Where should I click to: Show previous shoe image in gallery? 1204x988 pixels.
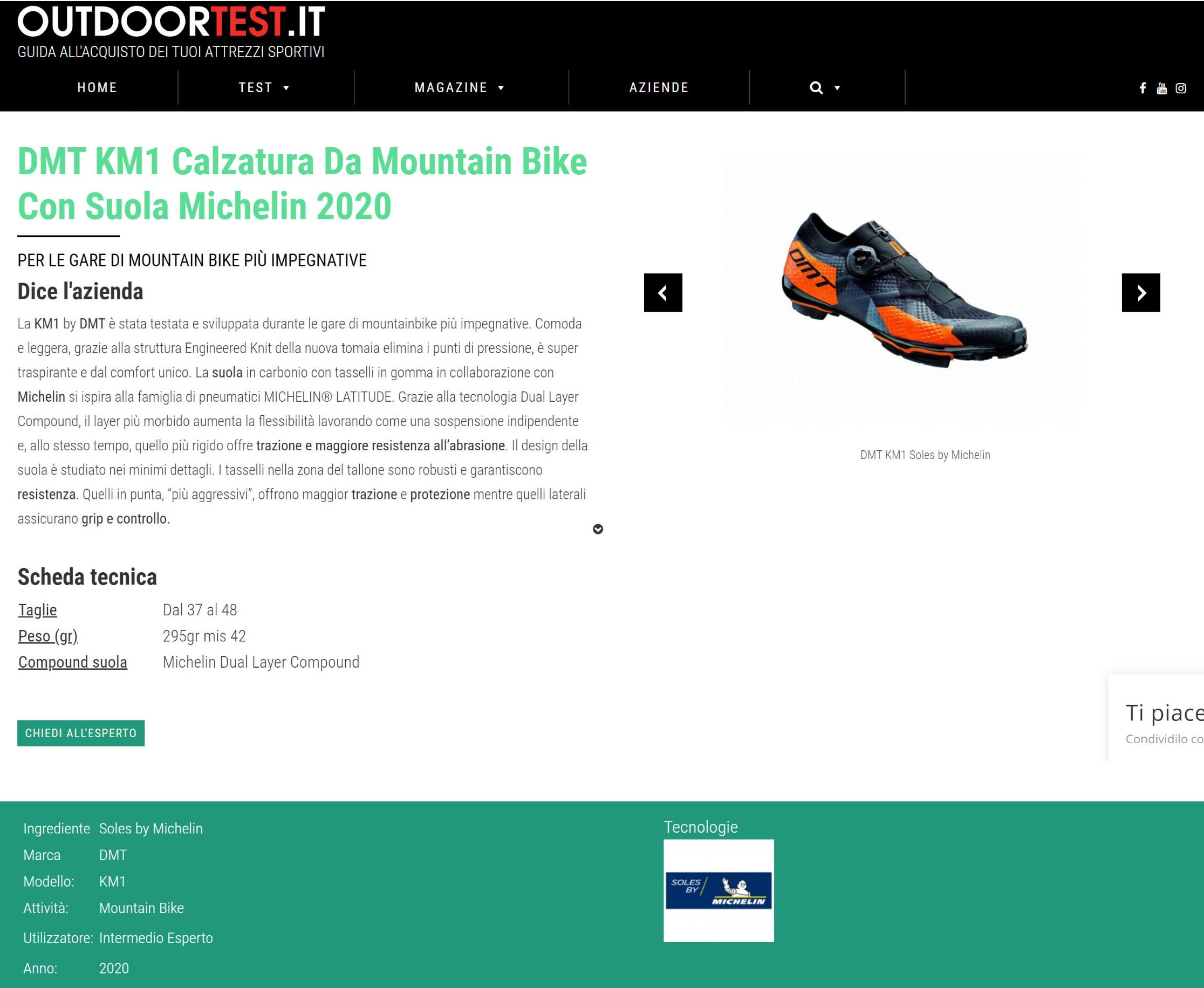click(663, 292)
